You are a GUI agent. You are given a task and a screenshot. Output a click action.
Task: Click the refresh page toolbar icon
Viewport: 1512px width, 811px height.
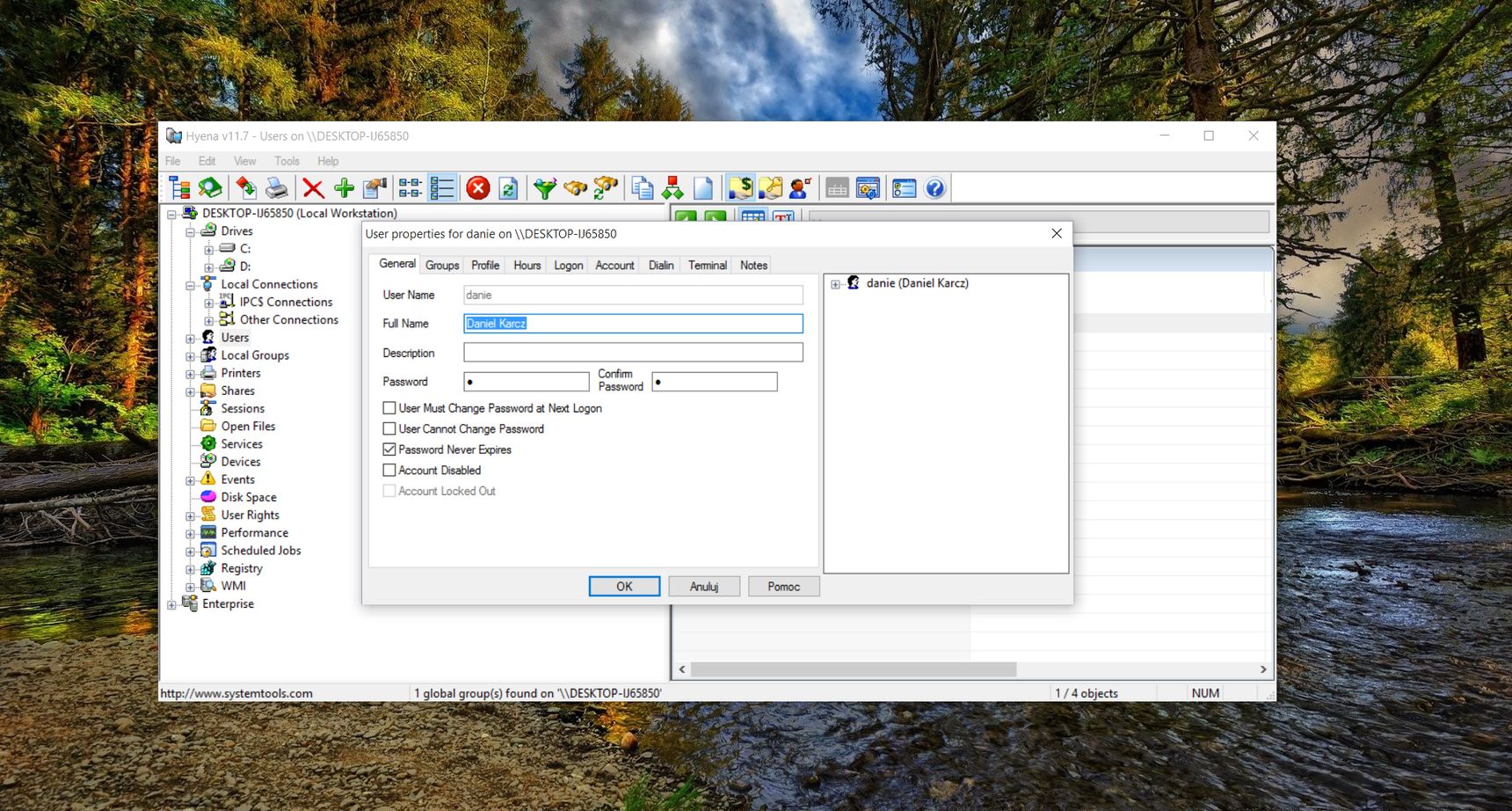coord(508,187)
